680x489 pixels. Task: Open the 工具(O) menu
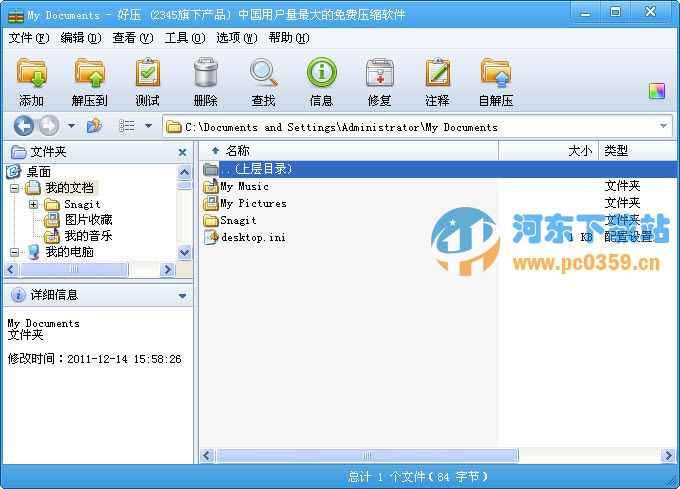[185, 38]
